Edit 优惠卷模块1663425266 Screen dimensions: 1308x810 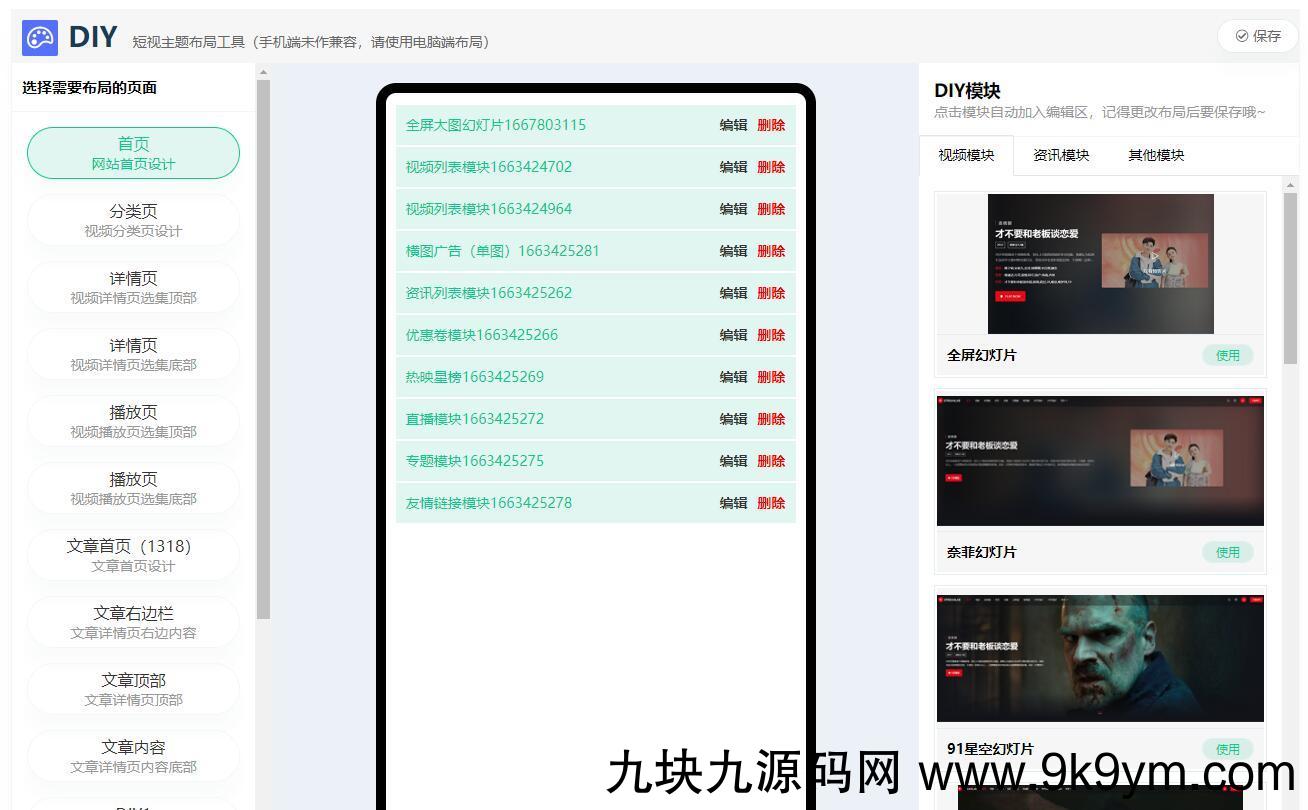[x=733, y=335]
